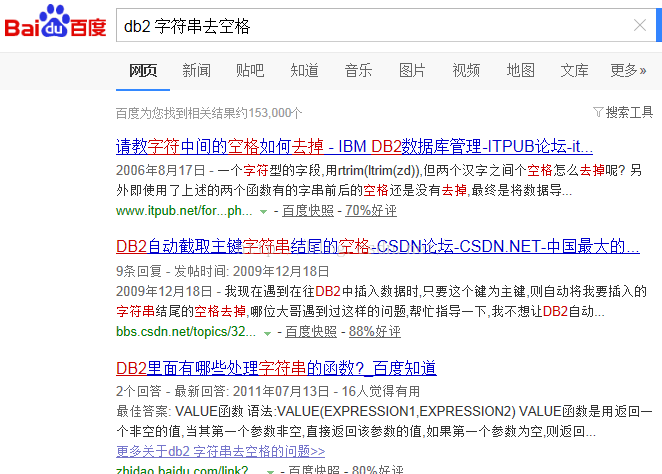Click the date text 2006年8月17日
Screen dimensions: 662x474
coord(160,171)
